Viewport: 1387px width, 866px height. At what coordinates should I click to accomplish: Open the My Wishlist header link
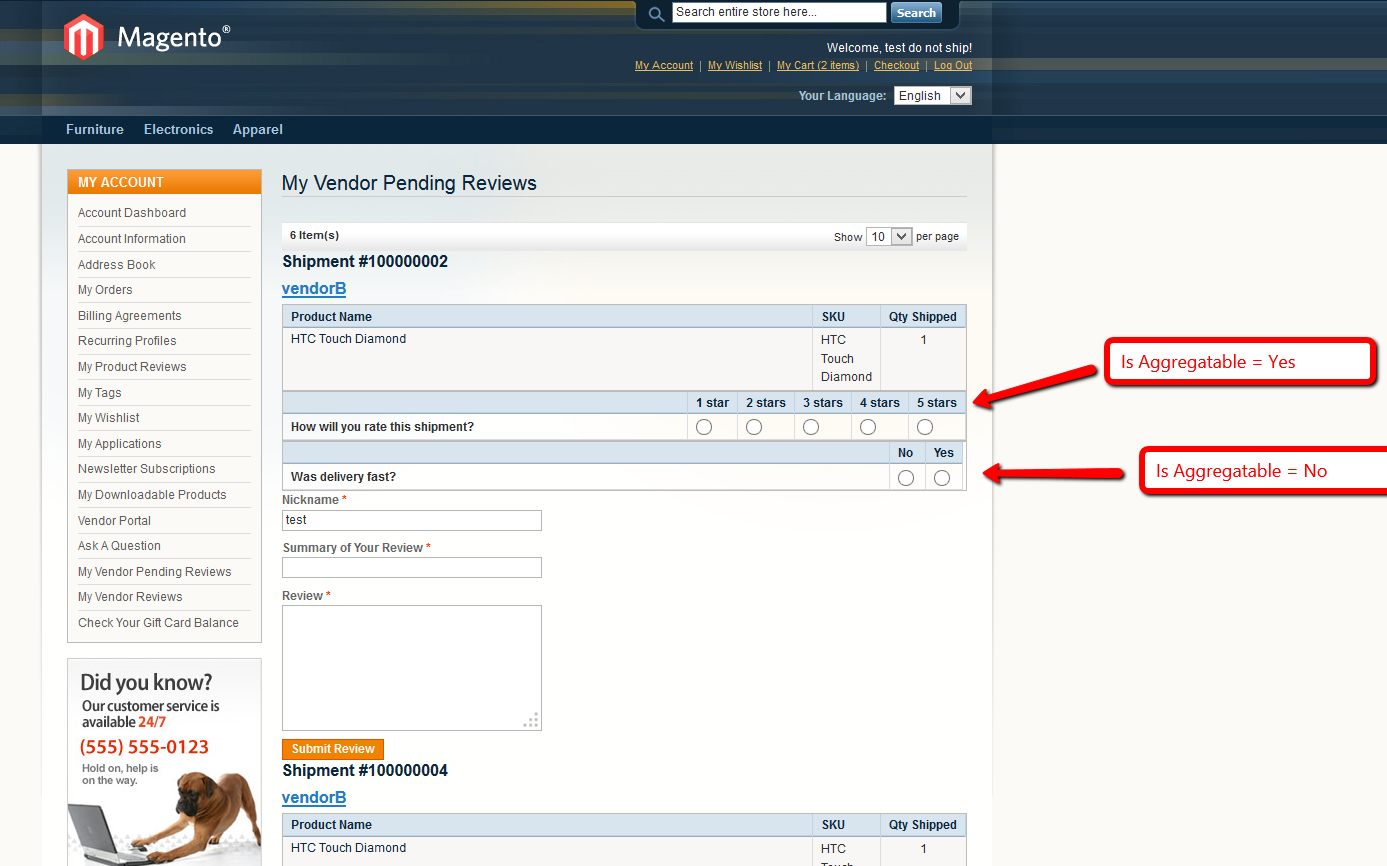[735, 65]
